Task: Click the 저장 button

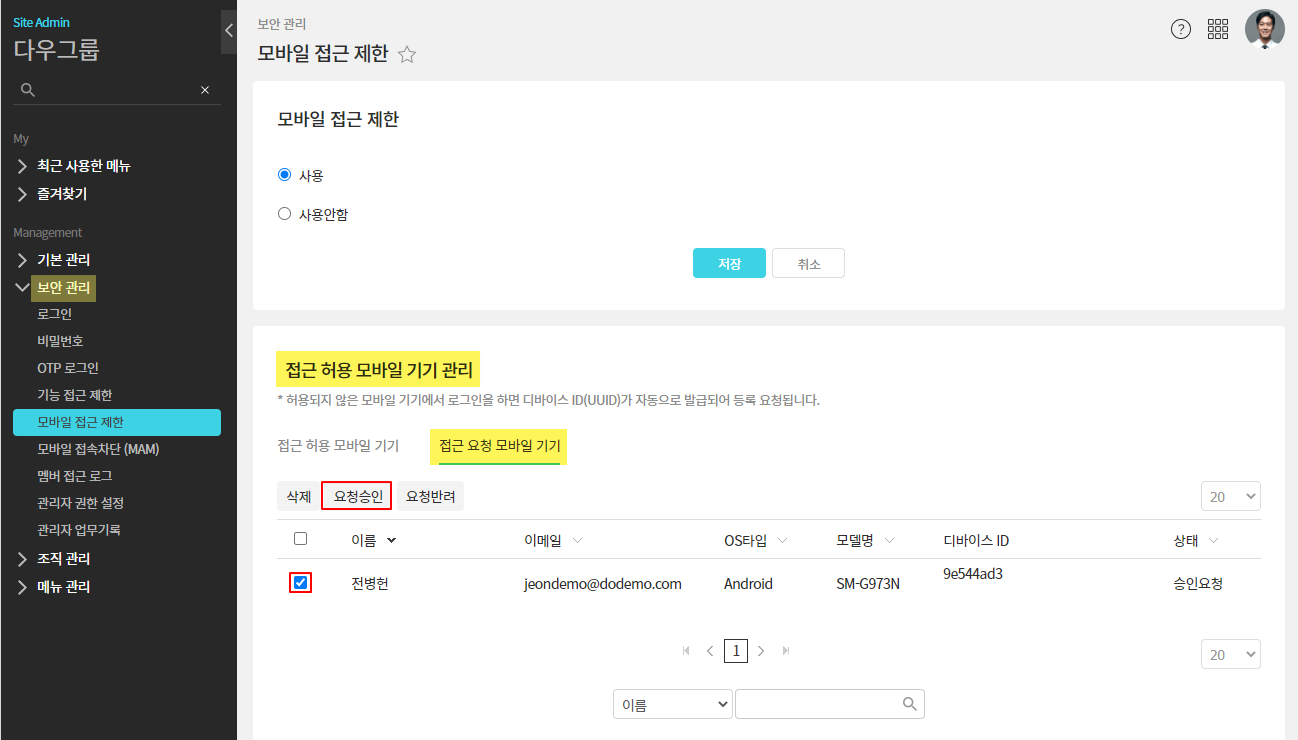Action: pos(729,263)
